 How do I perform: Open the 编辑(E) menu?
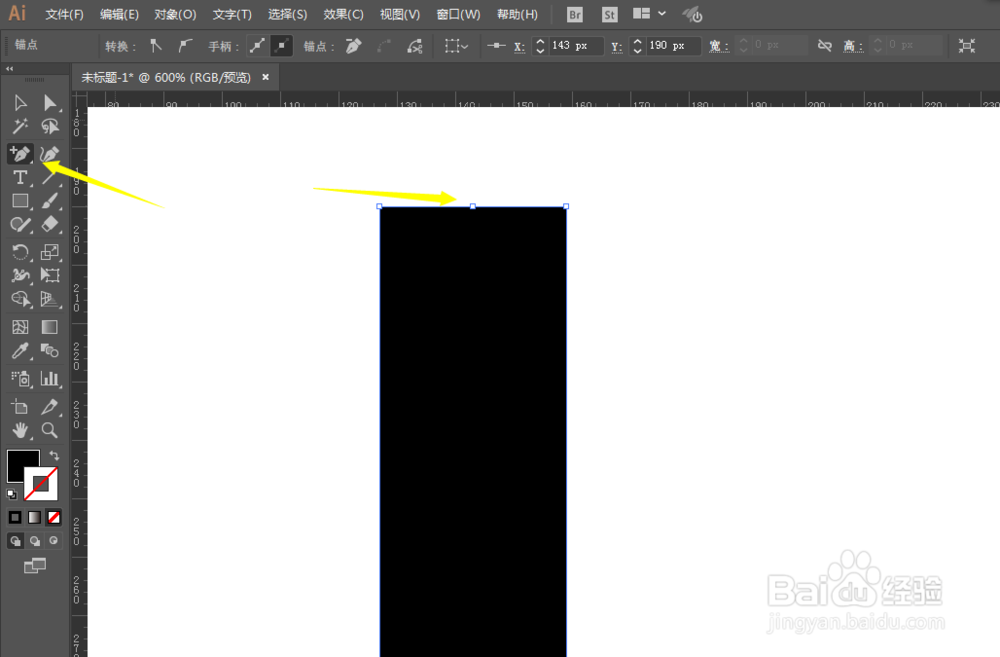119,14
